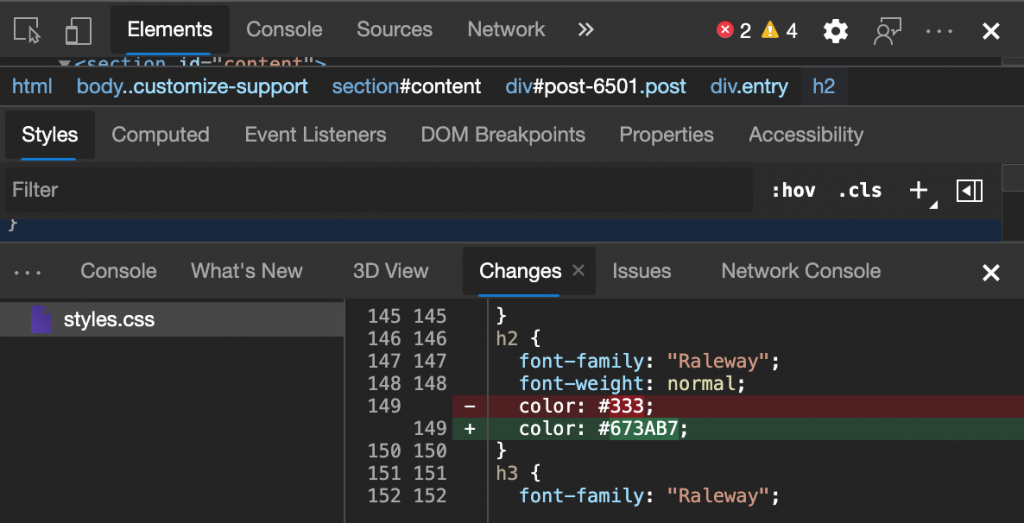This screenshot has height=523, width=1024.
Task: Open the yellow warning count indicator
Action: [x=780, y=30]
